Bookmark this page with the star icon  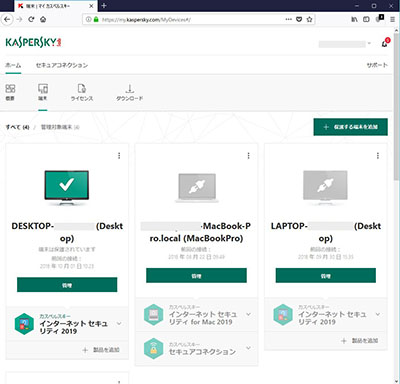[309, 19]
